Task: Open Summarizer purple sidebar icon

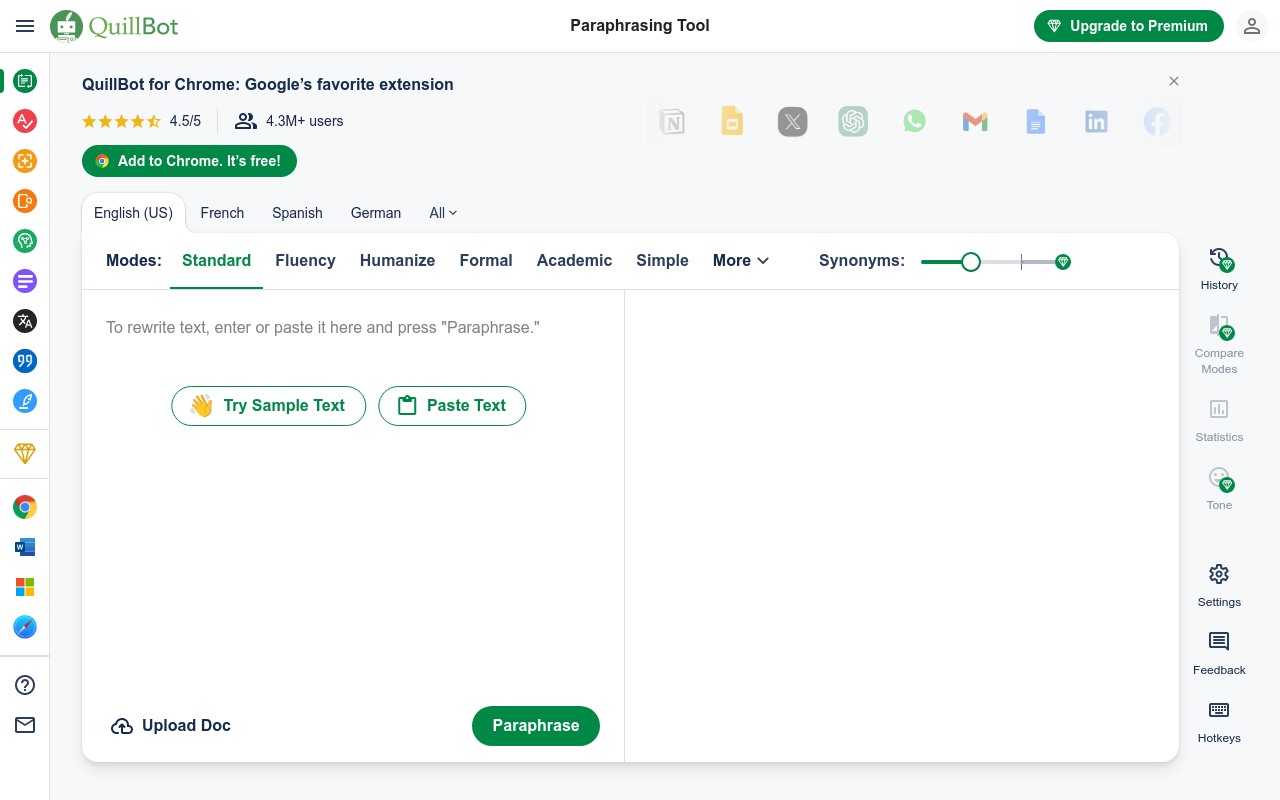Action: click(25, 281)
